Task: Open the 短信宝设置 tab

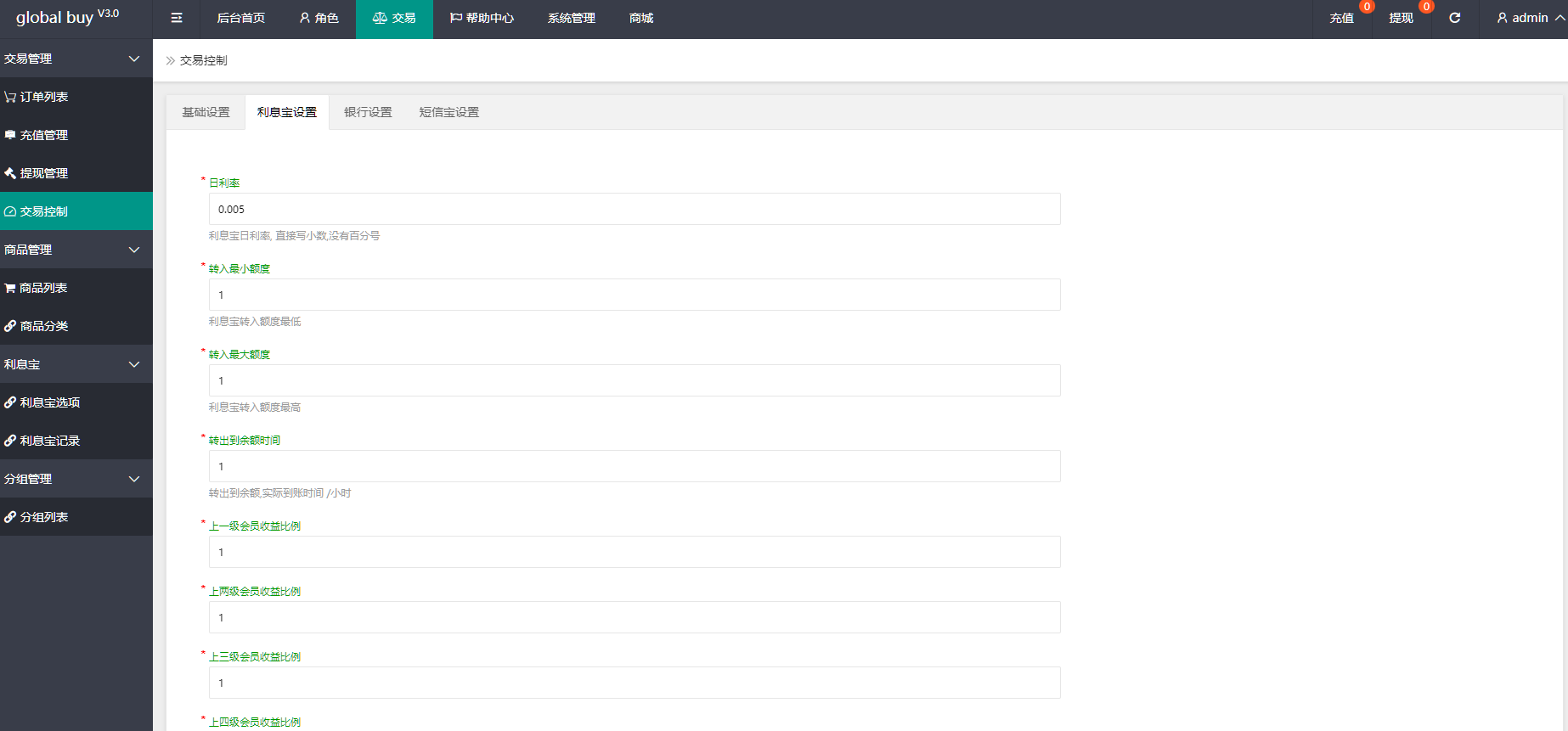Action: point(448,112)
